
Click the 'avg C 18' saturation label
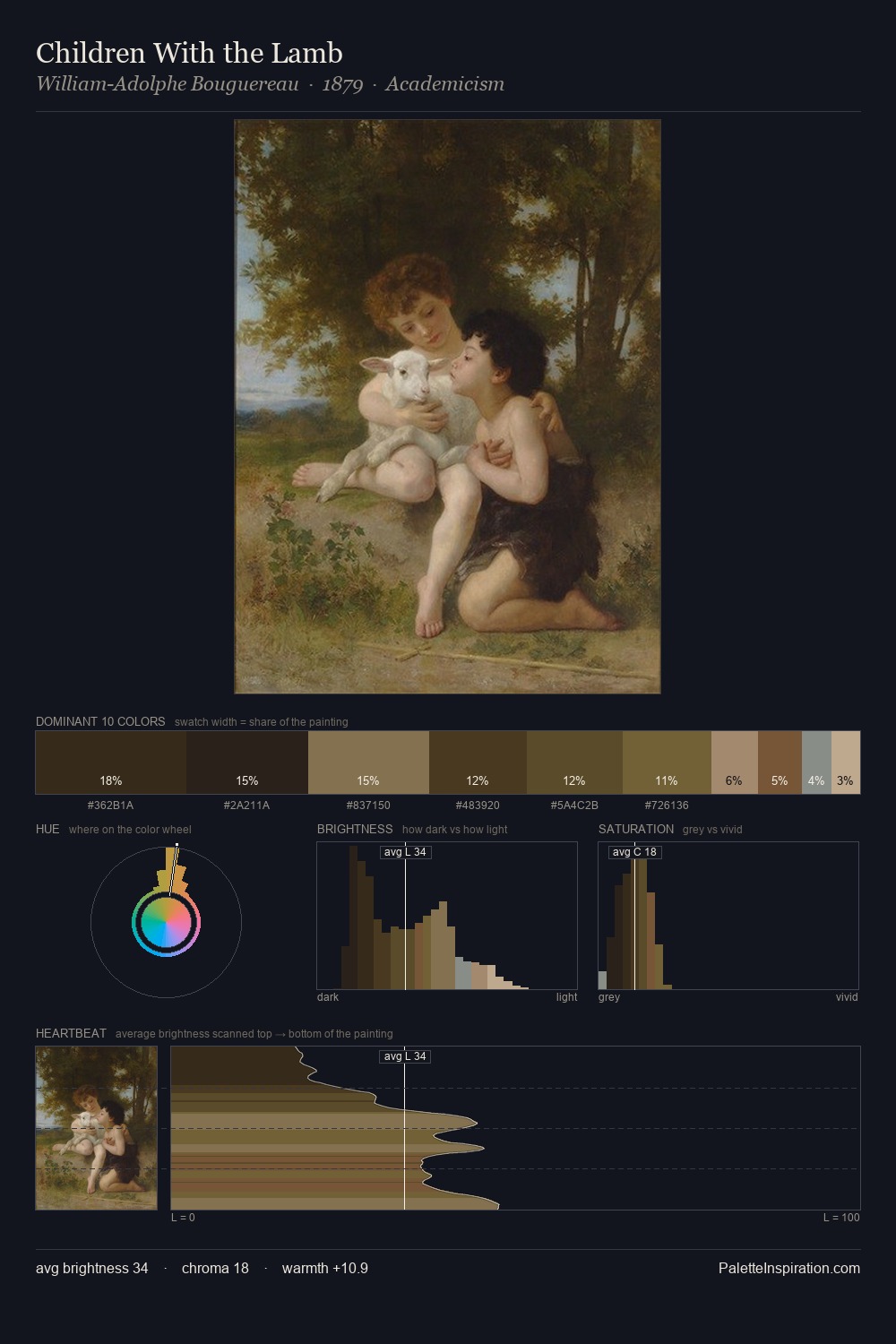(x=634, y=852)
